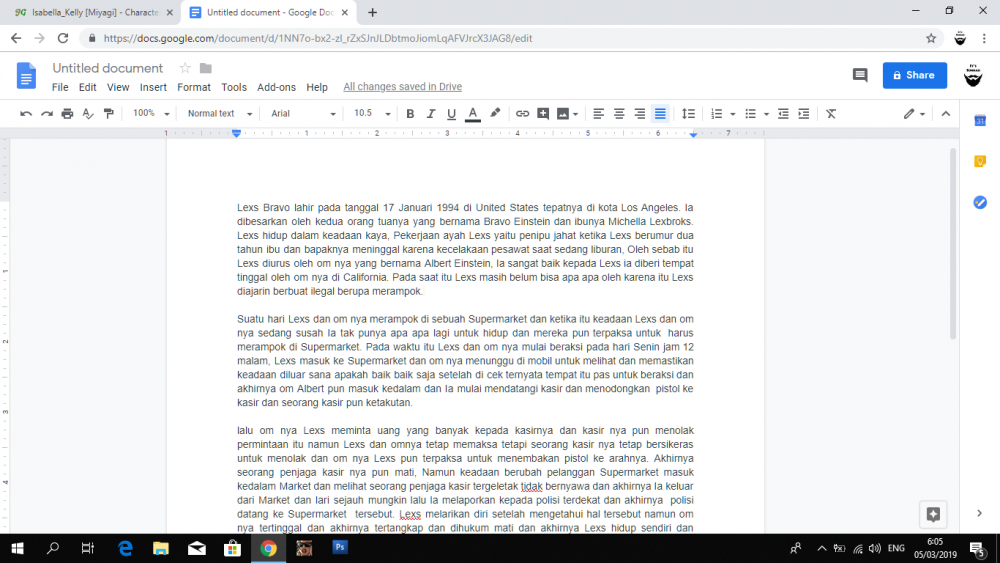Image resolution: width=1000 pixels, height=563 pixels.
Task: Print the document
Action: click(67, 113)
